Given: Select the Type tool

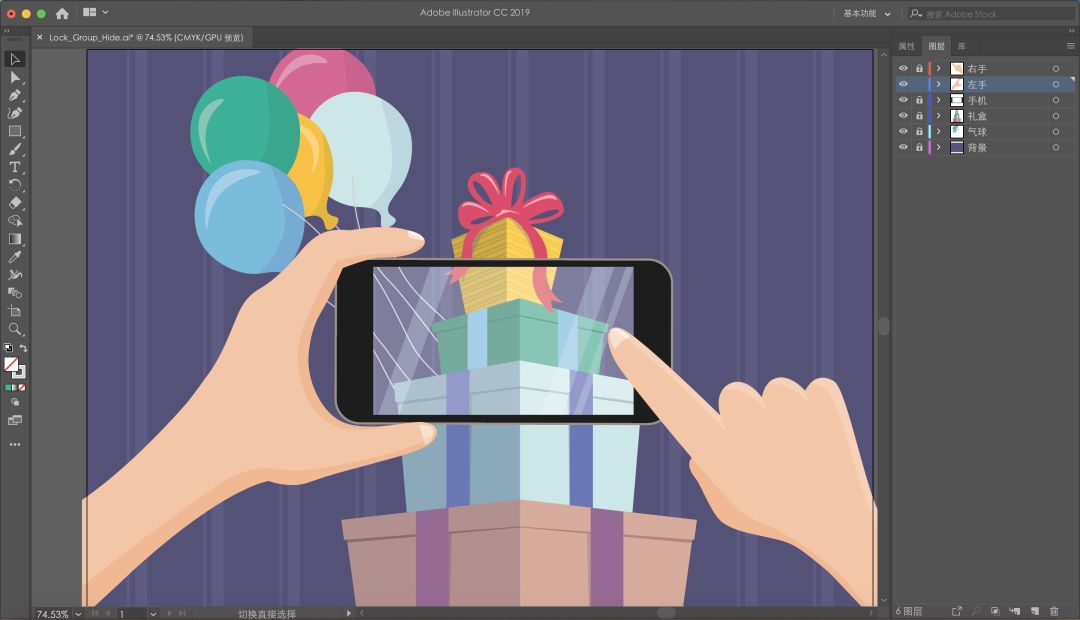Looking at the screenshot, I should [x=15, y=167].
